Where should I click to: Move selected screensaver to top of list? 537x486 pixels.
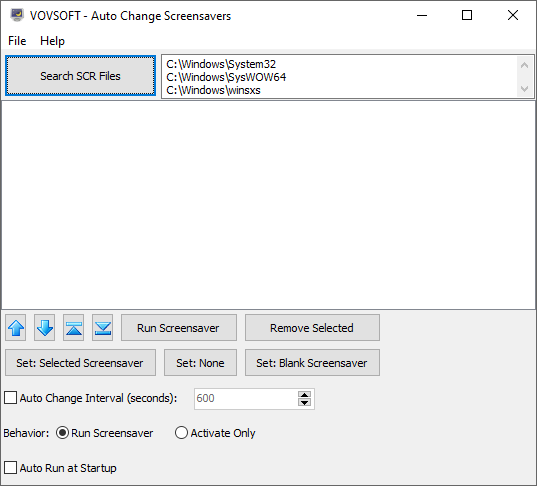[x=74, y=328]
